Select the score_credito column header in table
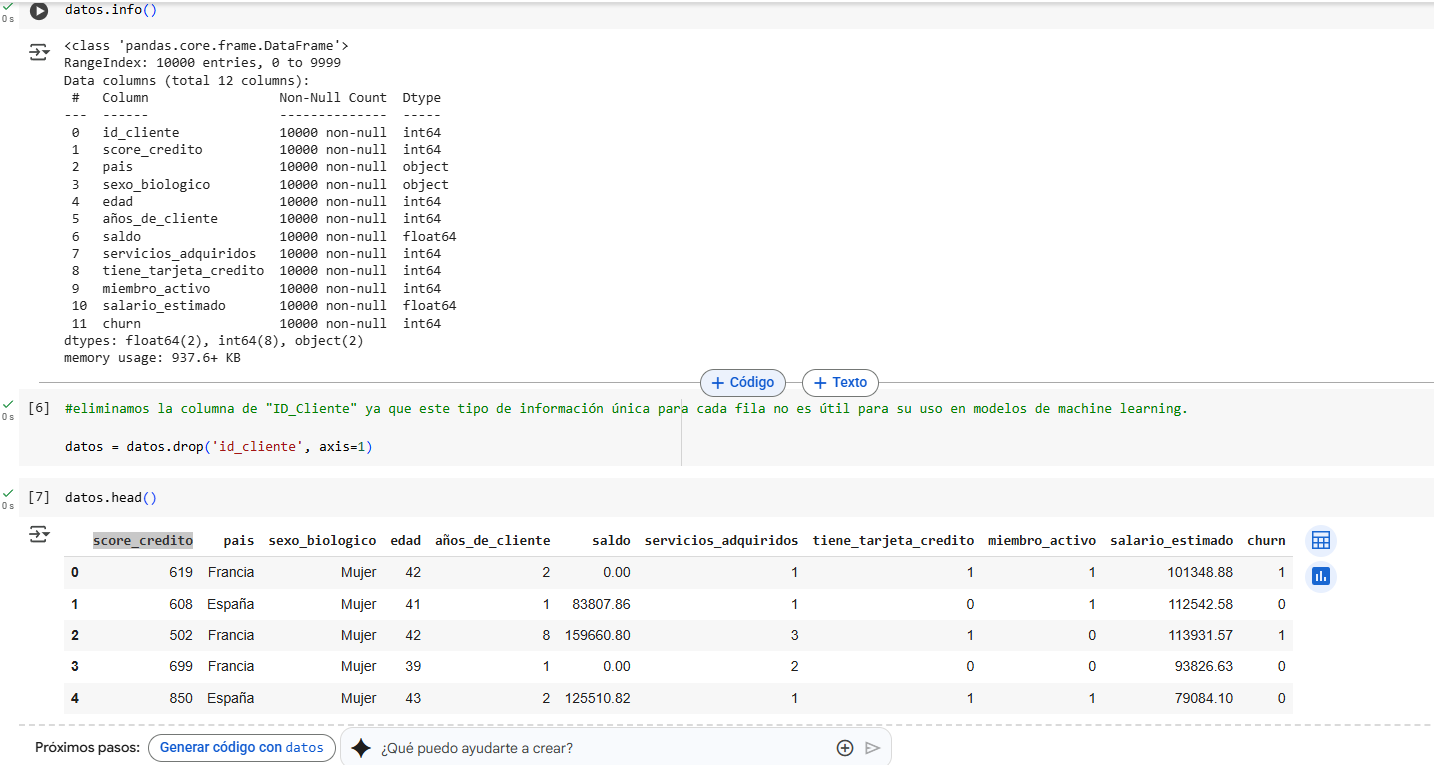 click(x=143, y=540)
